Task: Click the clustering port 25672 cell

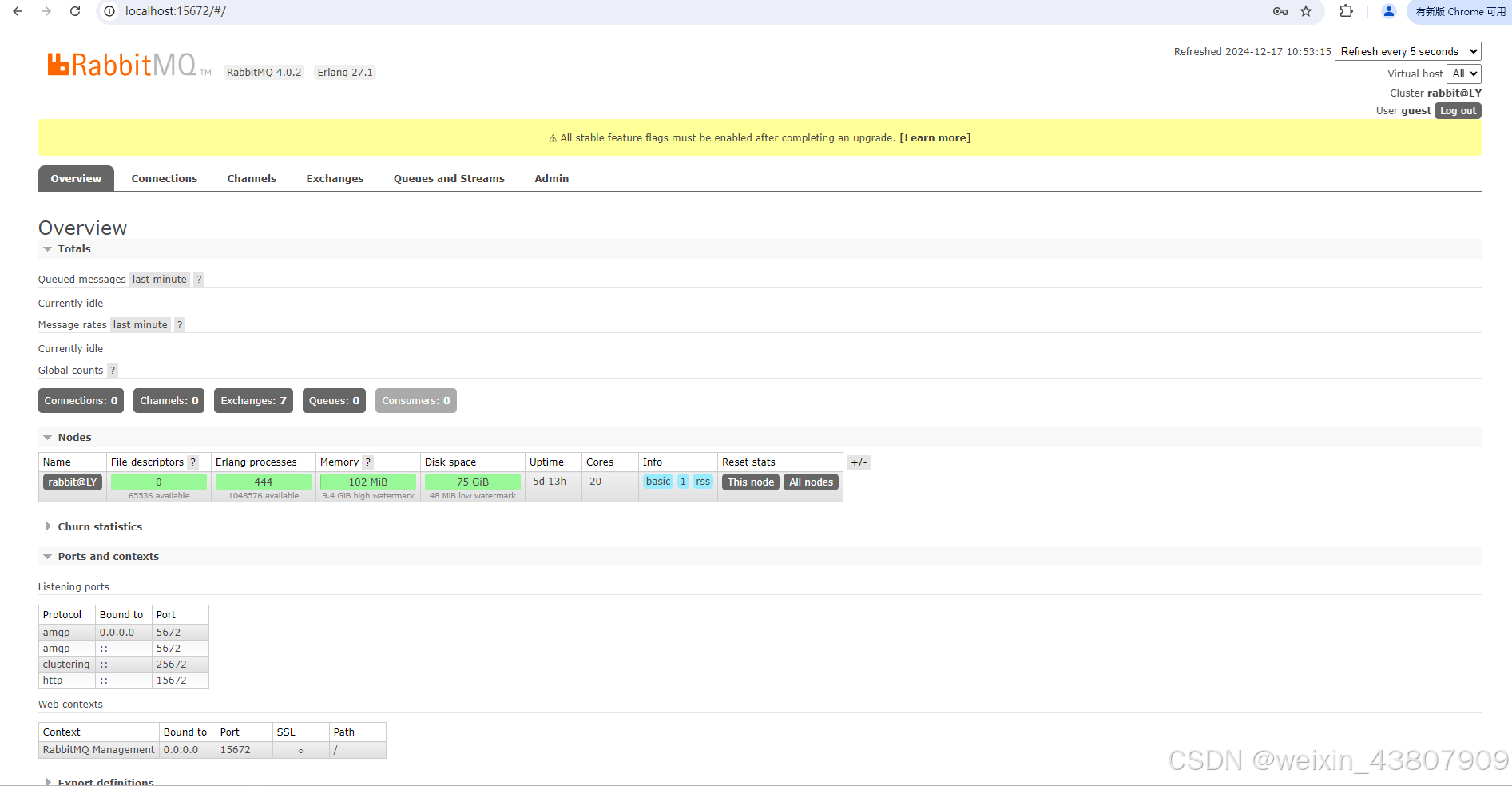Action: [x=181, y=664]
